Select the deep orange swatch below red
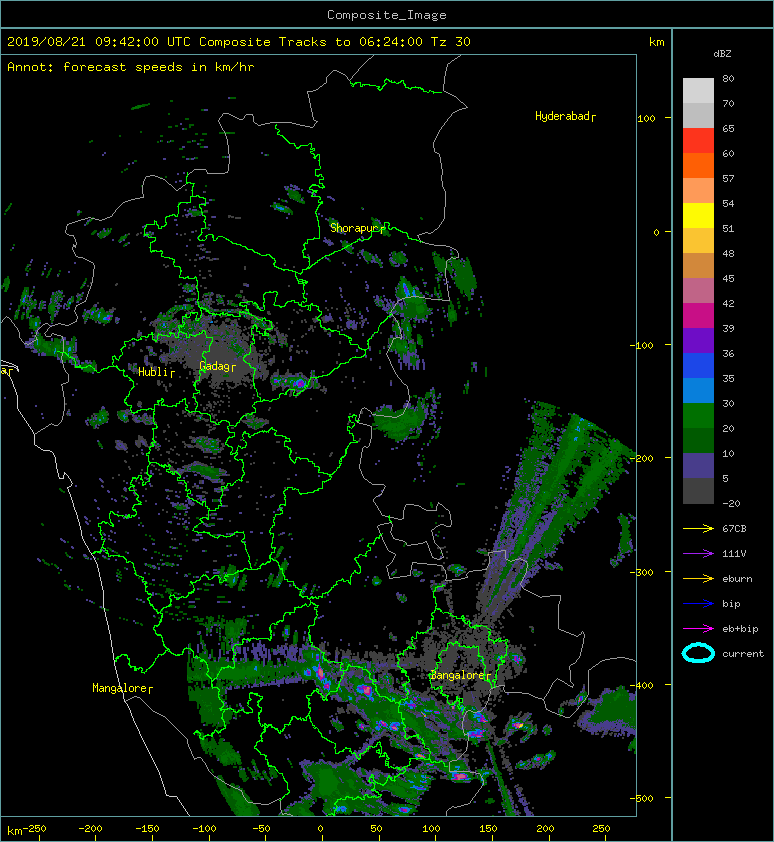This screenshot has width=774, height=842. [x=698, y=166]
